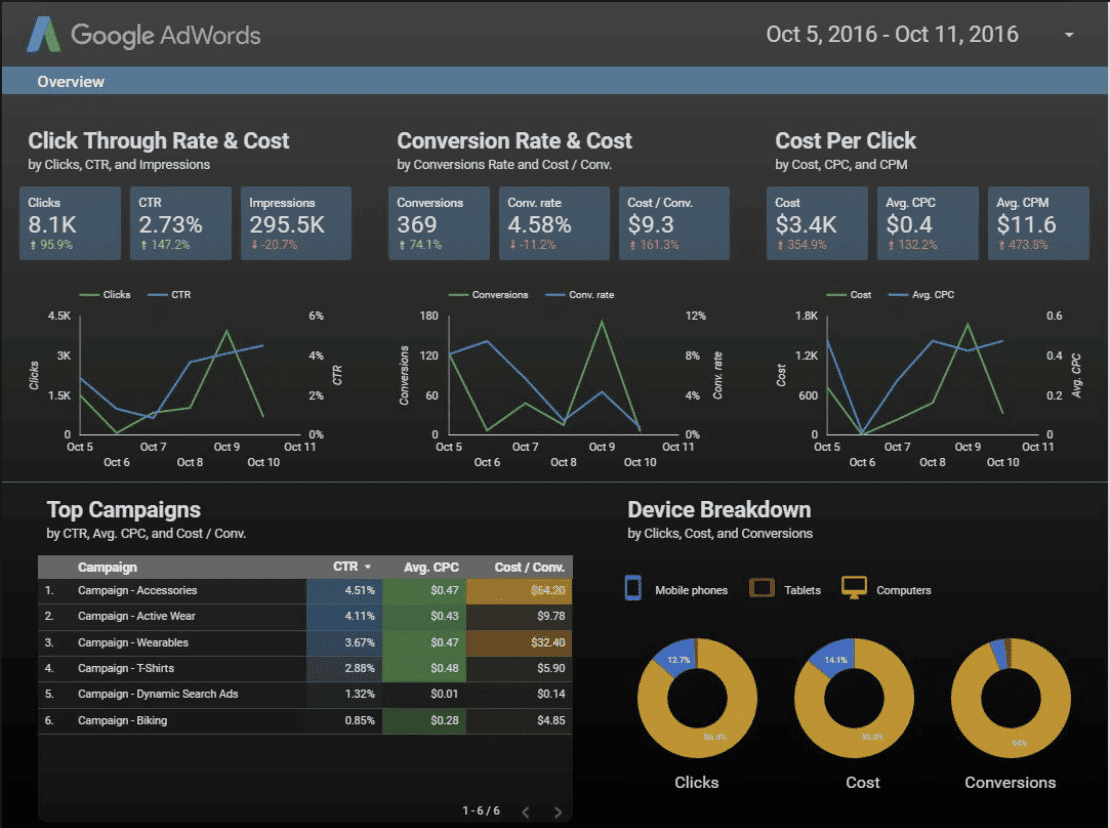1110x828 pixels.
Task: Select the Avg. CPC $0.4 scorecard
Action: click(x=928, y=223)
